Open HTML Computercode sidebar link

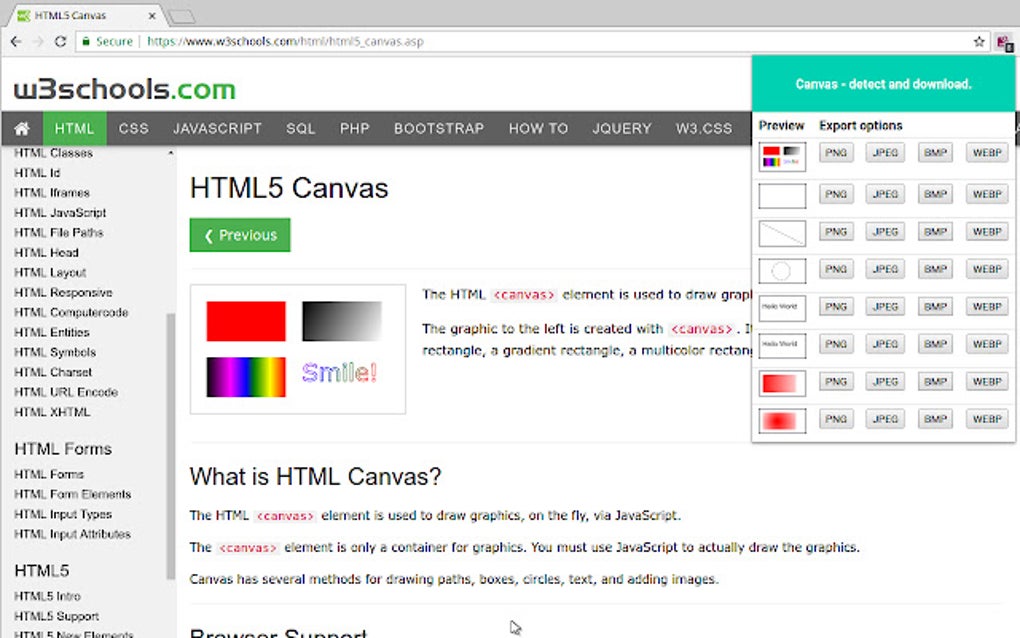coord(71,312)
